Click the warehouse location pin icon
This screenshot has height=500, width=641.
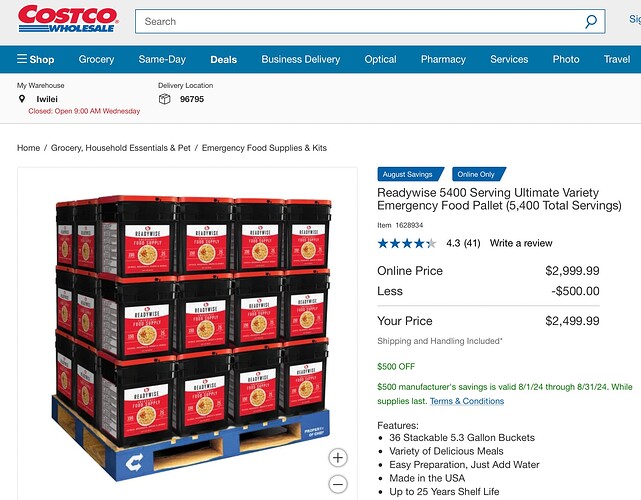click(22, 99)
